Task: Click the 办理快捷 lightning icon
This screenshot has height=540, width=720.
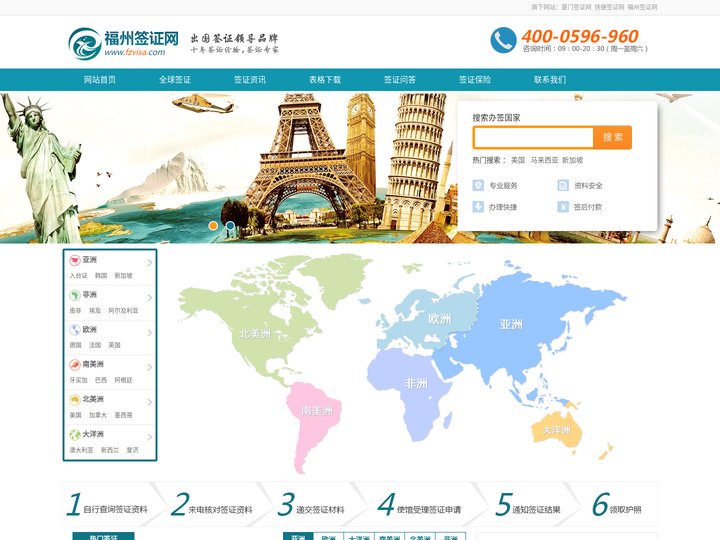Action: pos(478,207)
